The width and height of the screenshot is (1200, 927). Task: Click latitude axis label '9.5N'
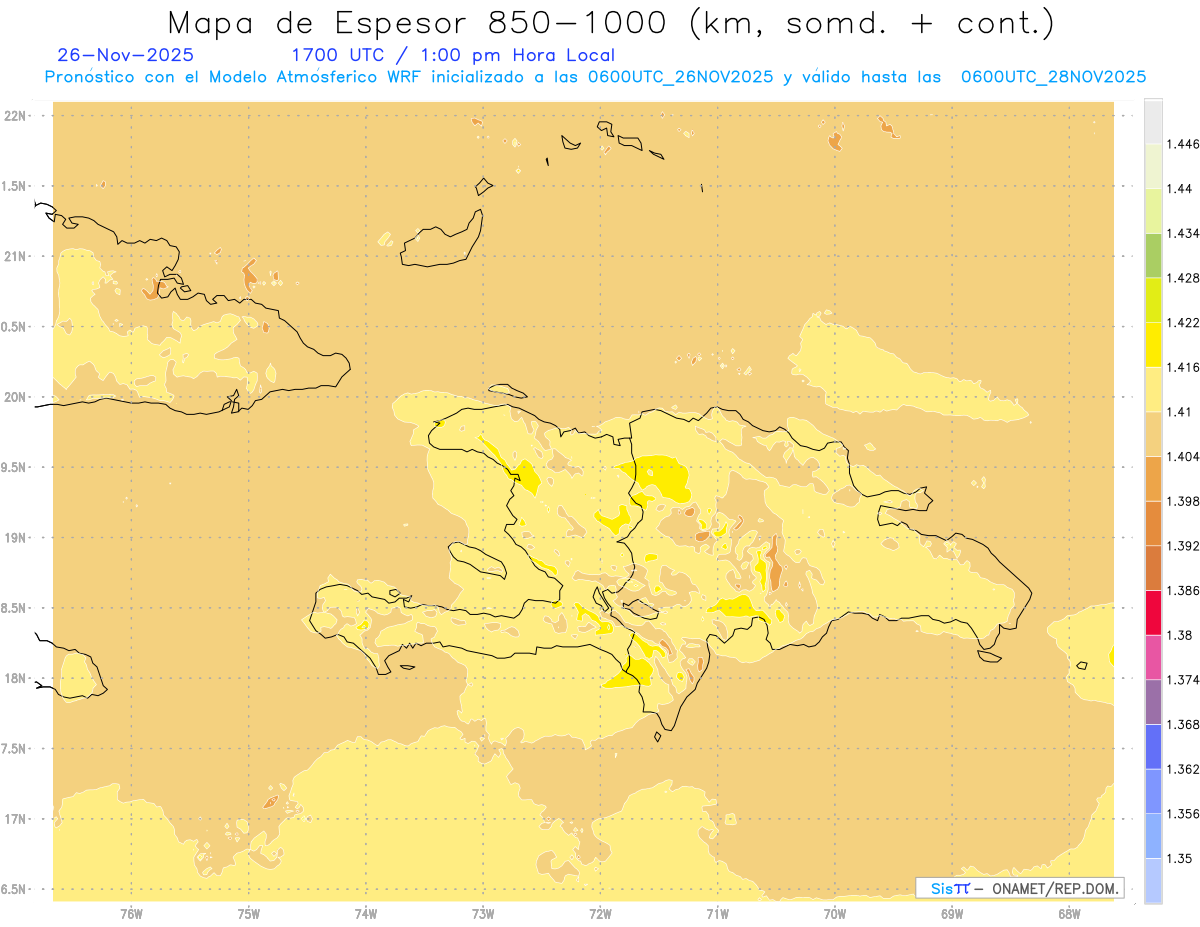click(x=15, y=467)
